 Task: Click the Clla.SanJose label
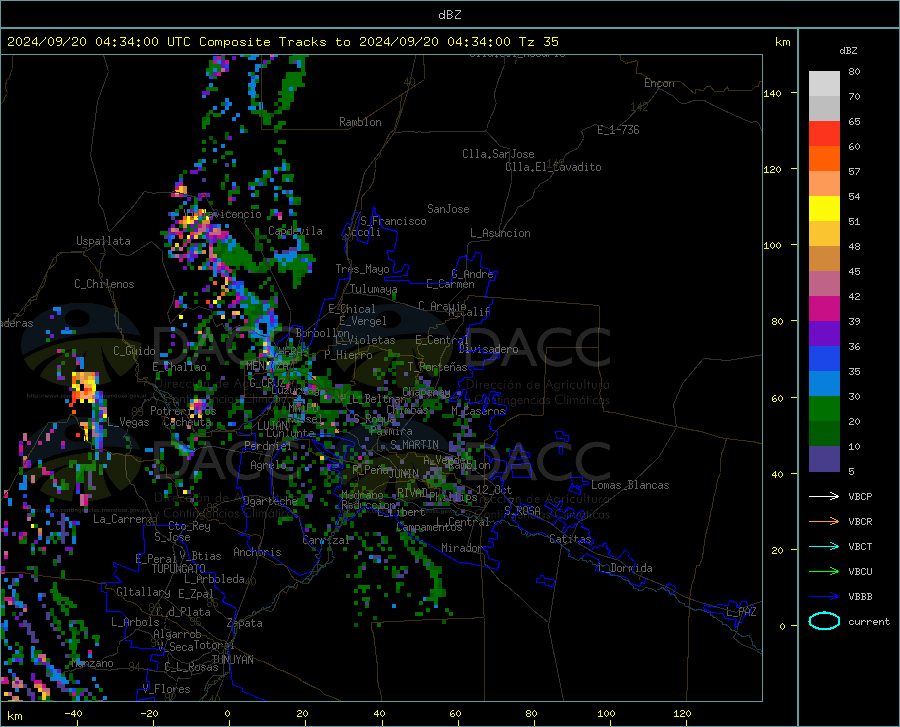coord(498,154)
